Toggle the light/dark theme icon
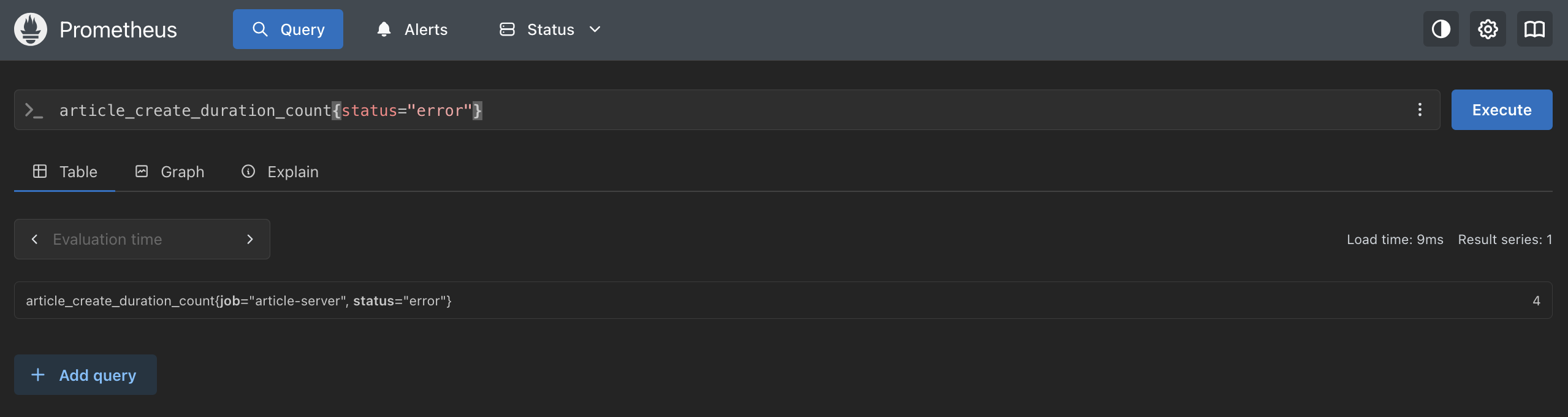Viewport: 1568px width, 417px height. coord(1441,29)
